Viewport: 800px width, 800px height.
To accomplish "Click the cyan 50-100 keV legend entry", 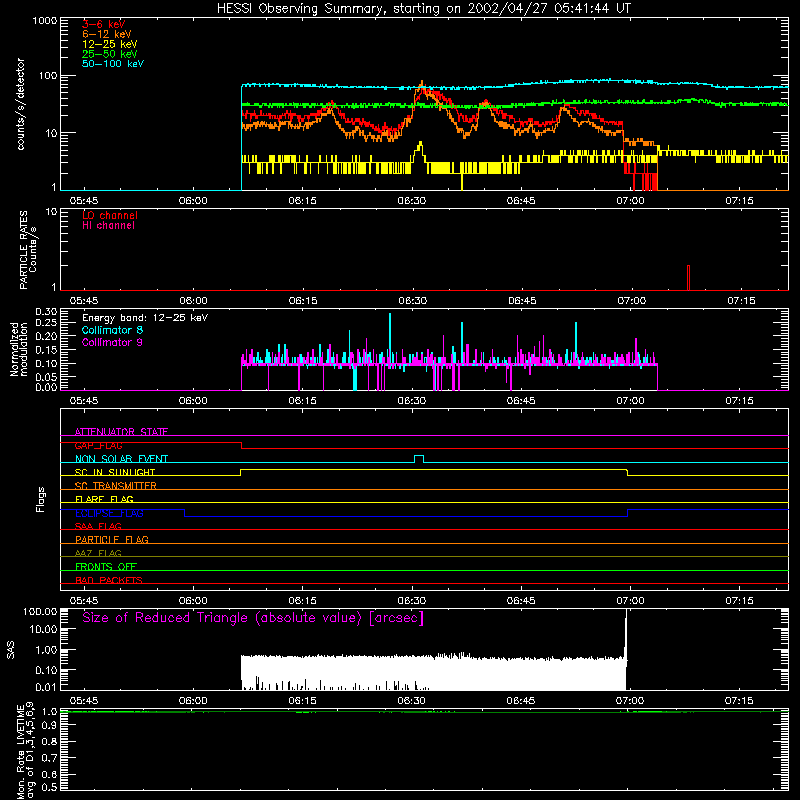I will click(113, 64).
